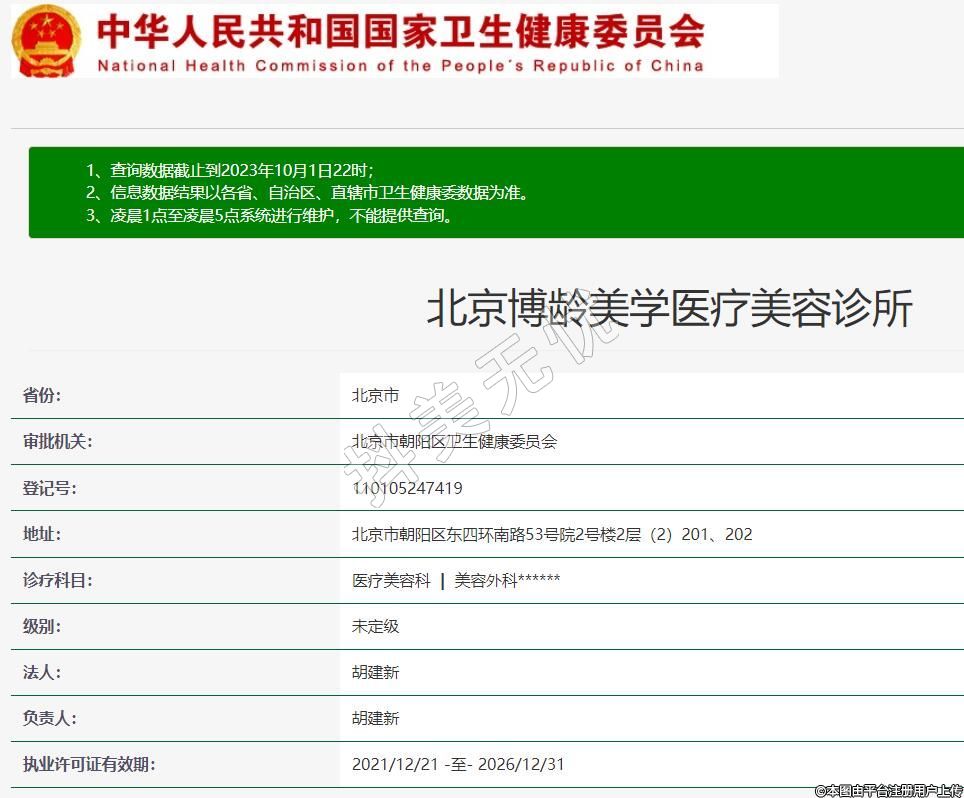
Task: Click the registration number 110105247419
Action: (x=407, y=488)
